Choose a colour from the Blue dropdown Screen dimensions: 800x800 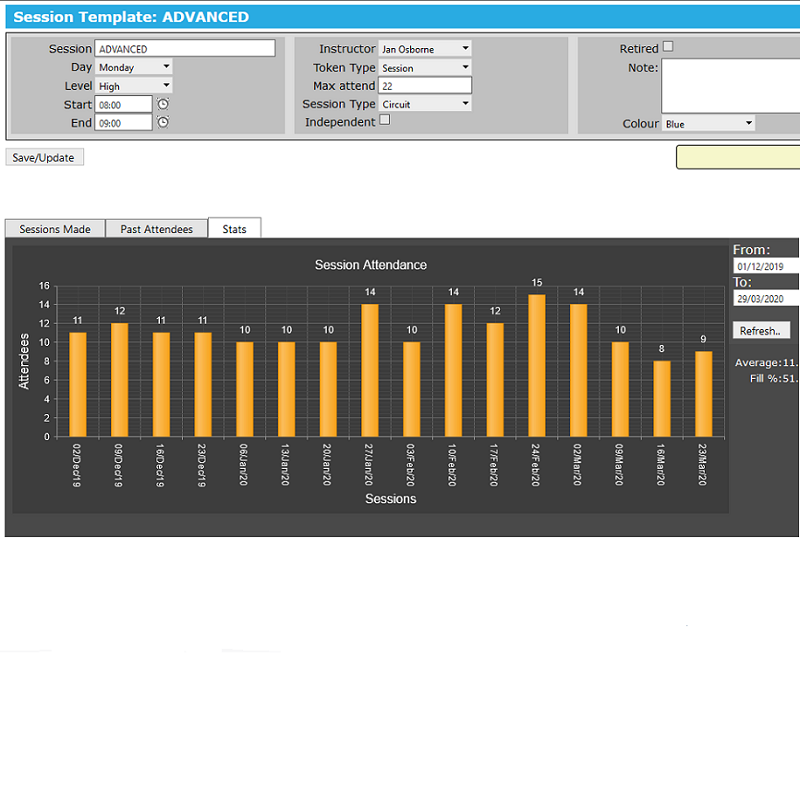coord(708,124)
